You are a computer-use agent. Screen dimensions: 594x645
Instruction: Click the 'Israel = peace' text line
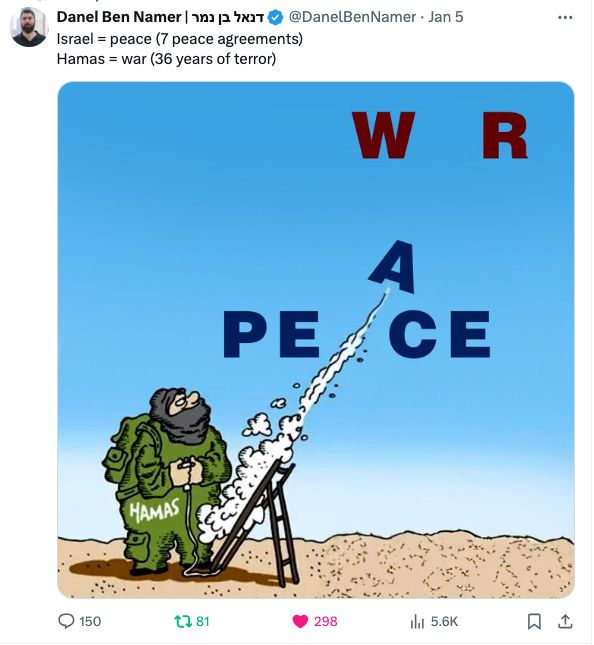(x=180, y=39)
